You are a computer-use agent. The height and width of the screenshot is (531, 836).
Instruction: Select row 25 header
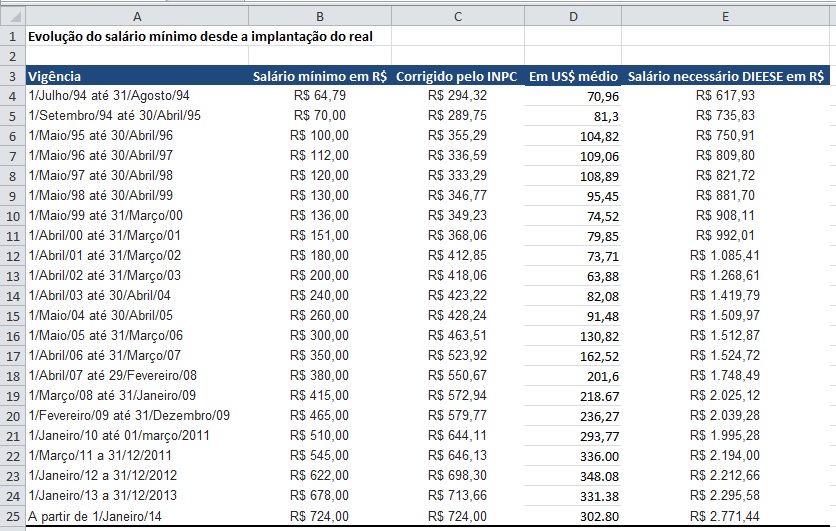13,516
